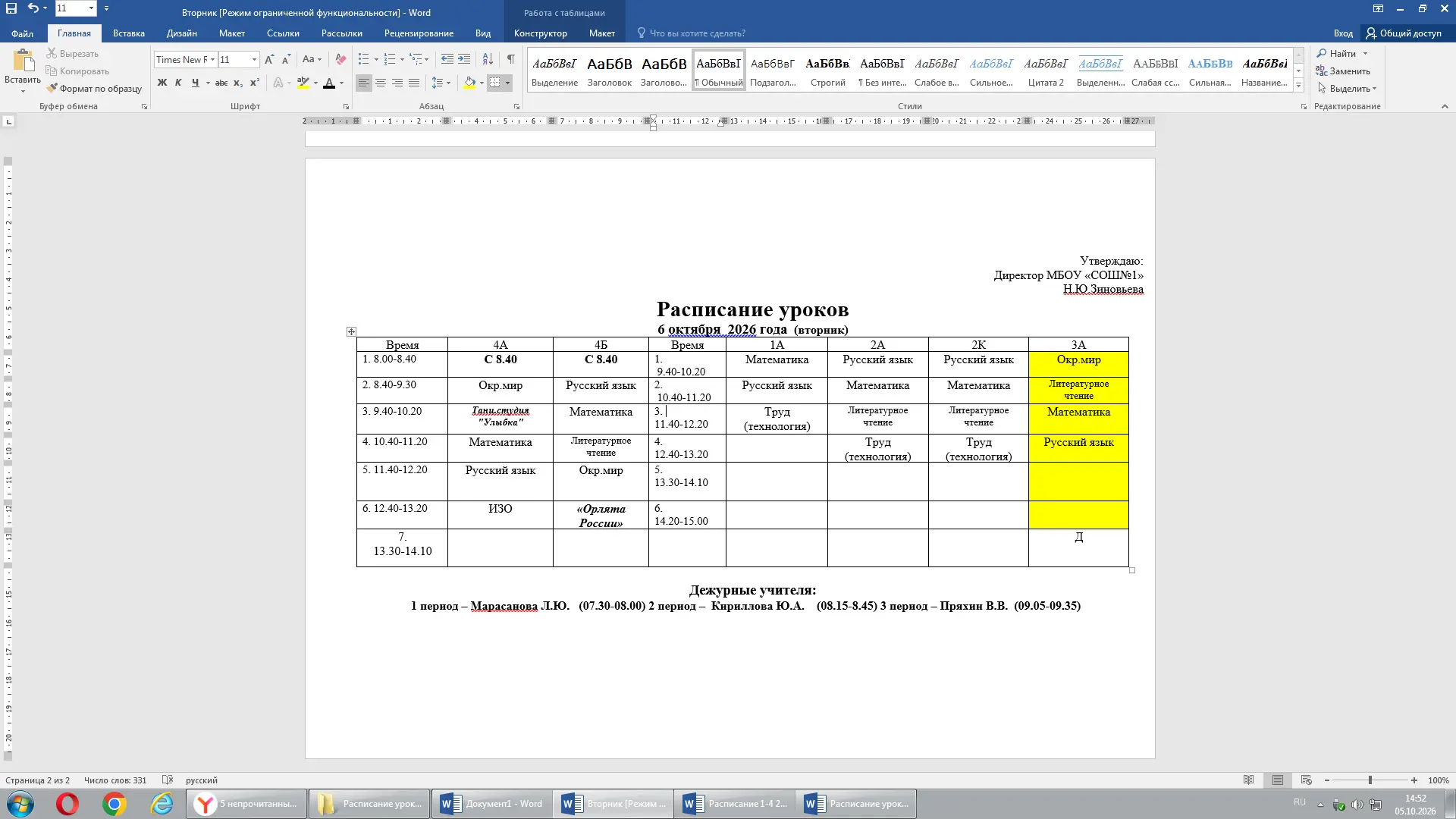Center the text alignment
Viewport: 1456px width, 819px height.
[381, 83]
